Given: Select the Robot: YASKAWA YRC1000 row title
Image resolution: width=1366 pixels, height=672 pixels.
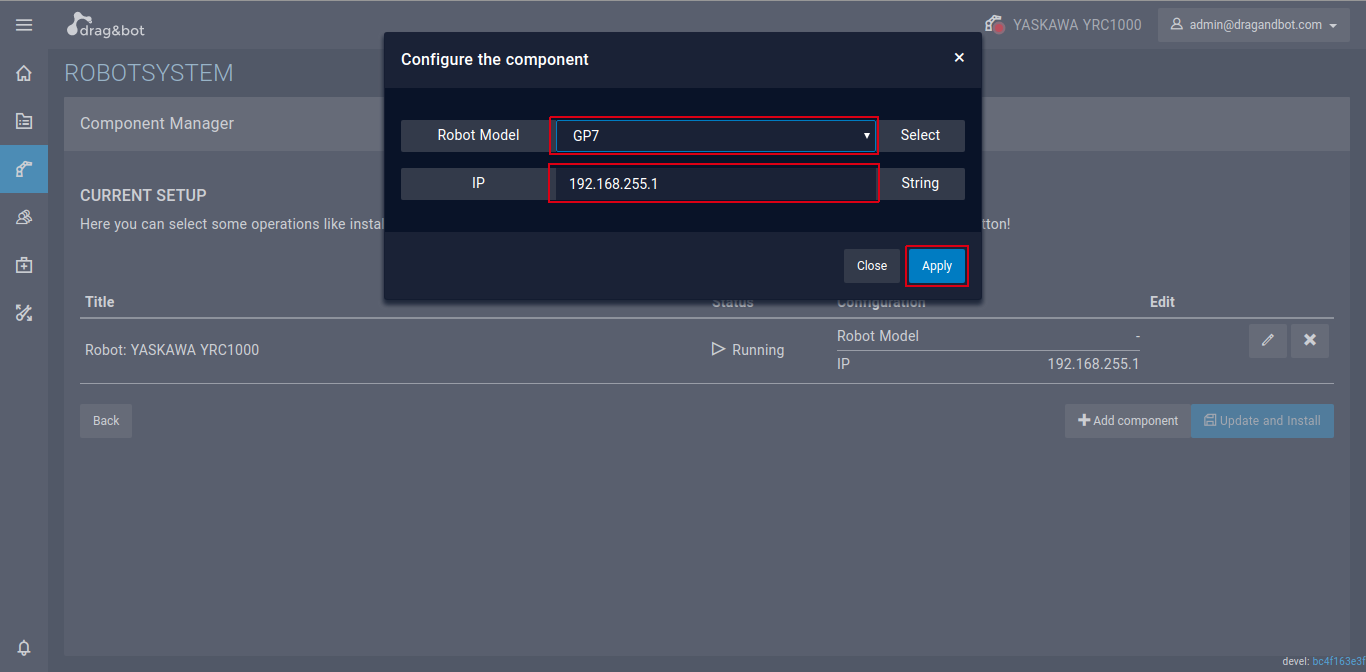Looking at the screenshot, I should point(172,350).
